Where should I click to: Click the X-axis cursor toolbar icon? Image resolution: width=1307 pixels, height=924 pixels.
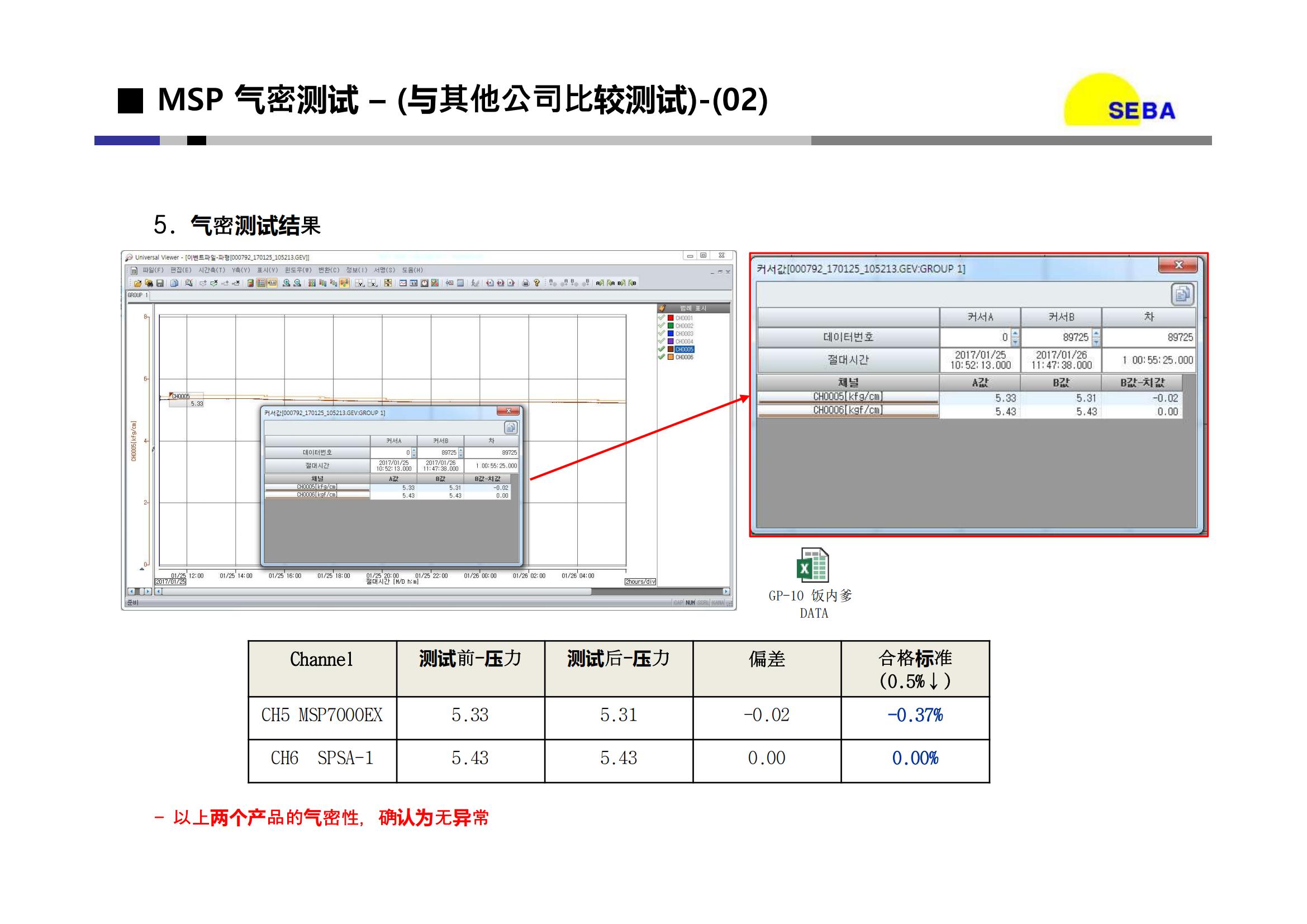[x=373, y=283]
